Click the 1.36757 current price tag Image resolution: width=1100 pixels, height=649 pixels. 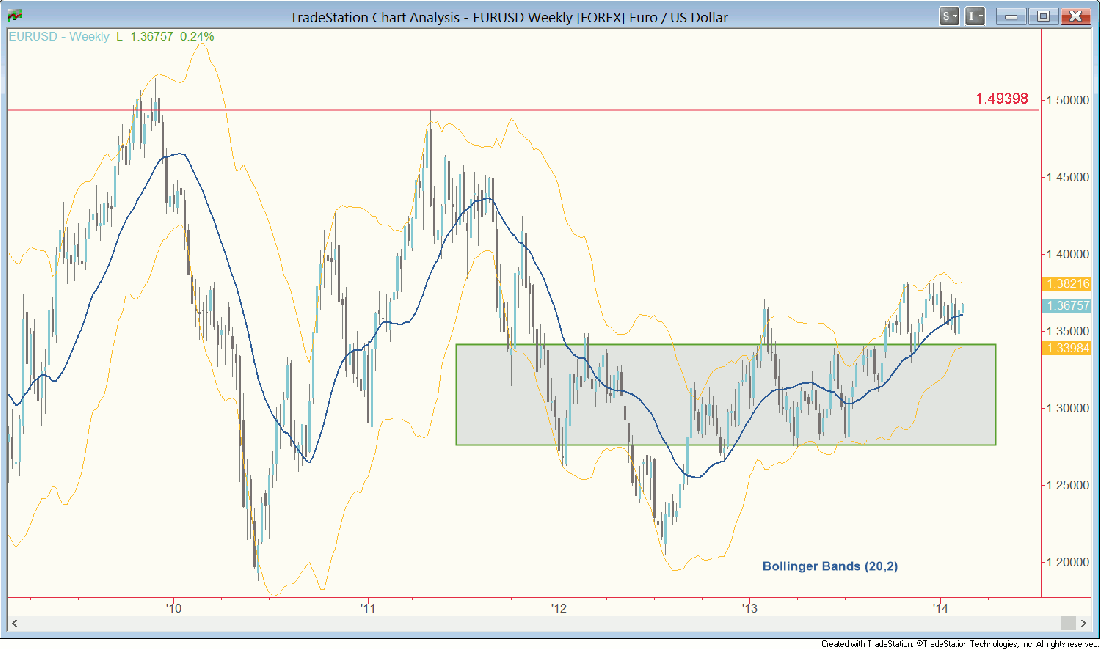pos(1067,306)
